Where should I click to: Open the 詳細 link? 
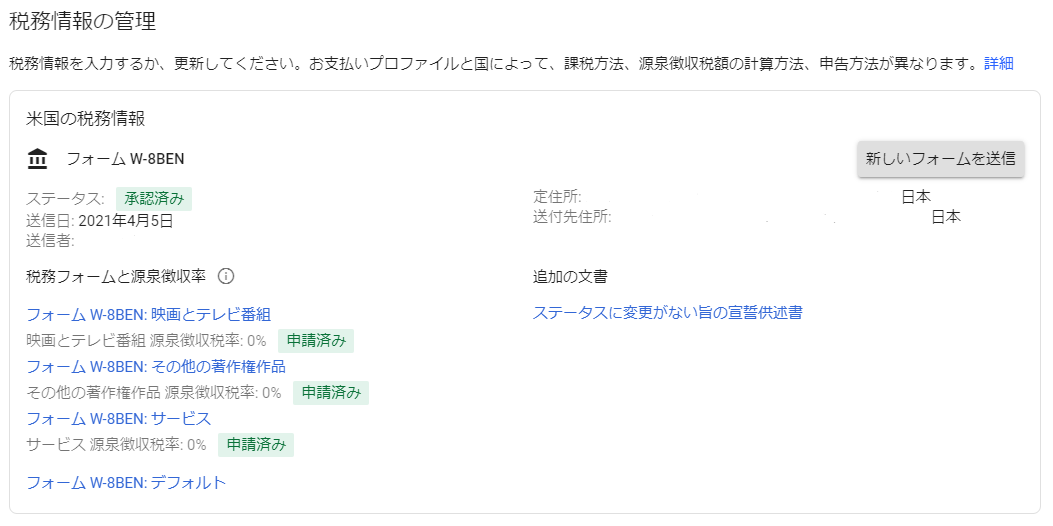click(x=999, y=64)
